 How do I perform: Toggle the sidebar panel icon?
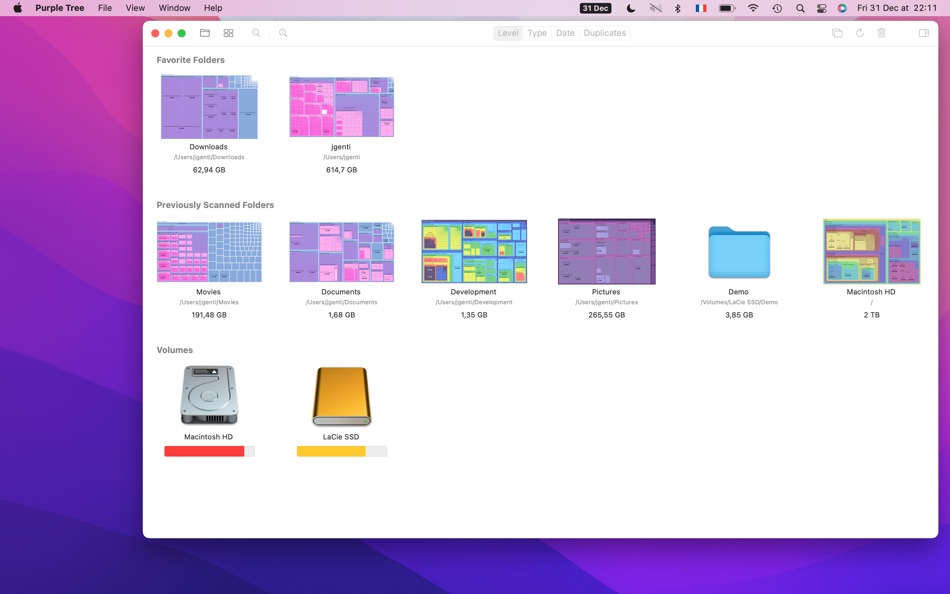[924, 33]
